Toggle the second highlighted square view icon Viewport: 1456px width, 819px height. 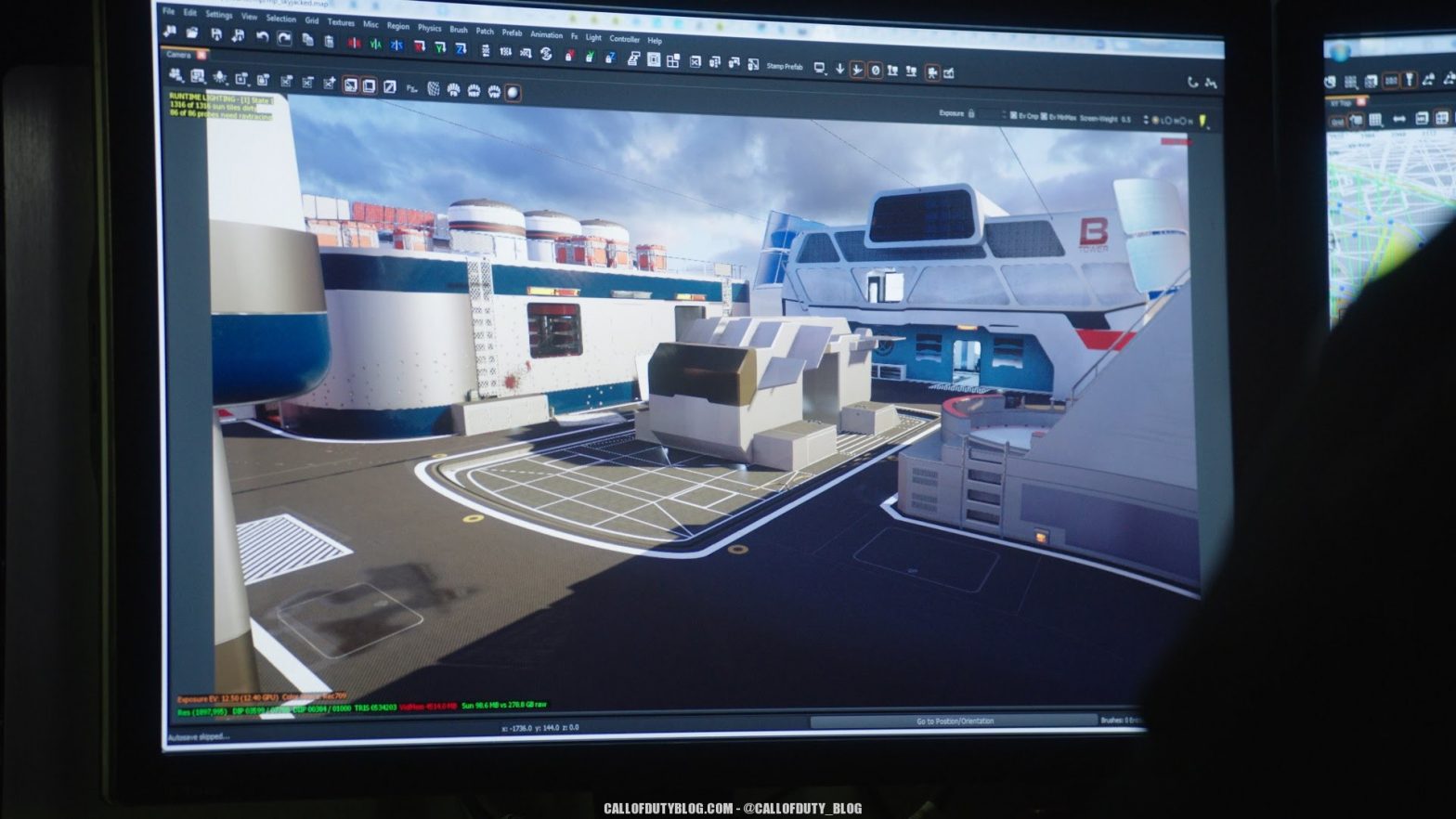[369, 85]
